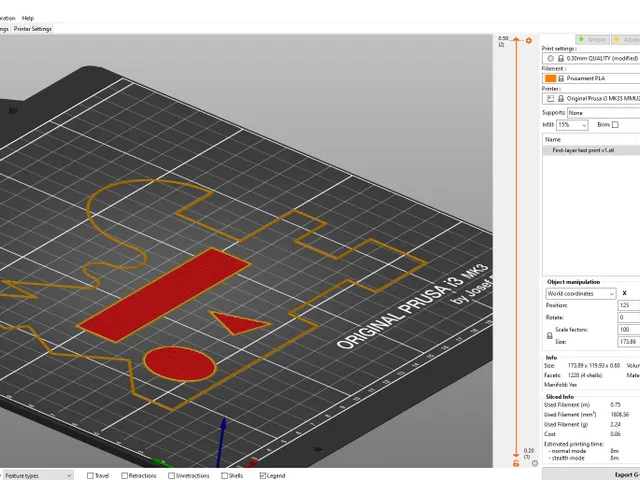Click the top thumb of the layer slider
Viewport: 640px width, 480px height.
(x=516, y=40)
